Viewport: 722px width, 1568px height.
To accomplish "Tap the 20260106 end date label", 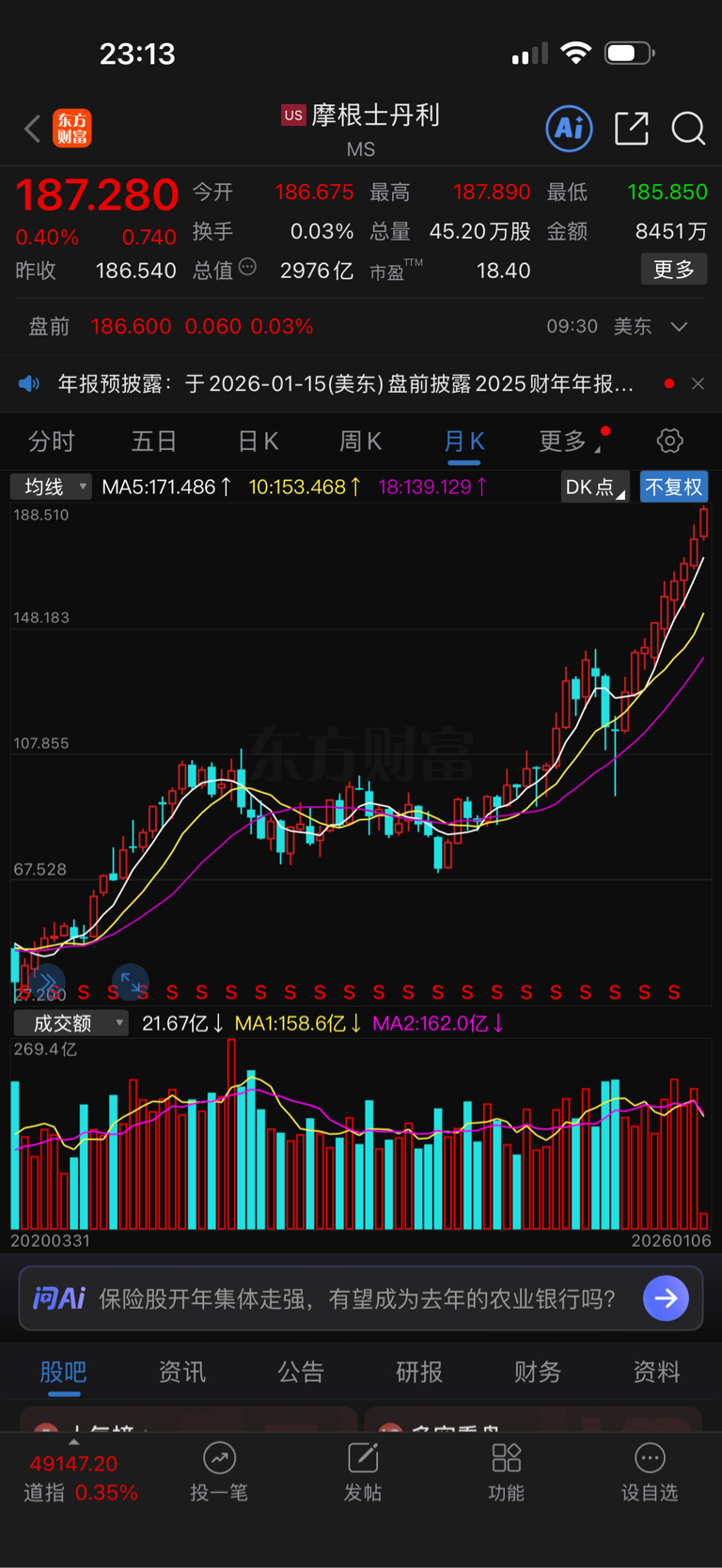I will pyautogui.click(x=671, y=1240).
